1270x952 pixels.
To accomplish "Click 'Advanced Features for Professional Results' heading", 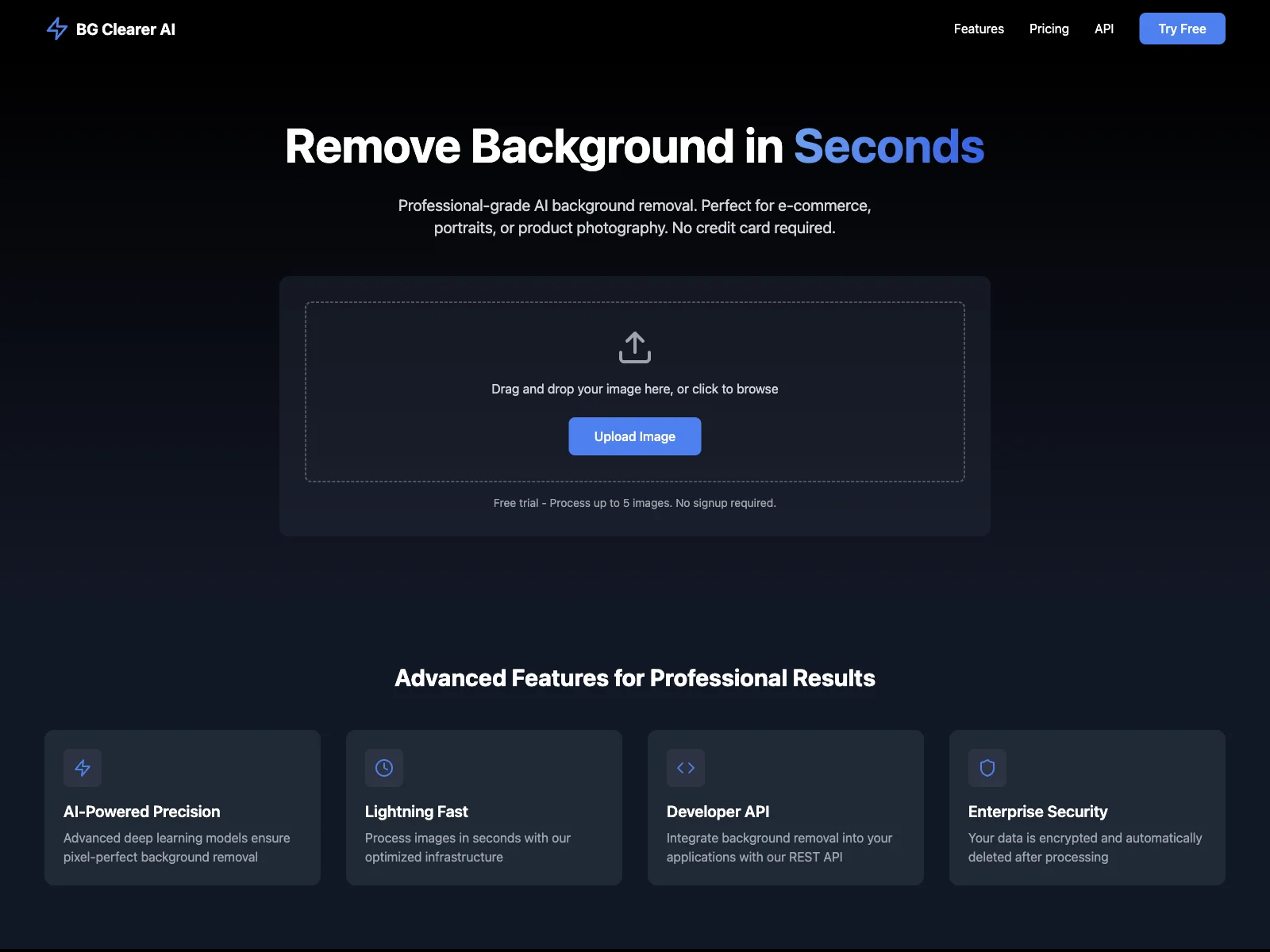I will coord(635,678).
